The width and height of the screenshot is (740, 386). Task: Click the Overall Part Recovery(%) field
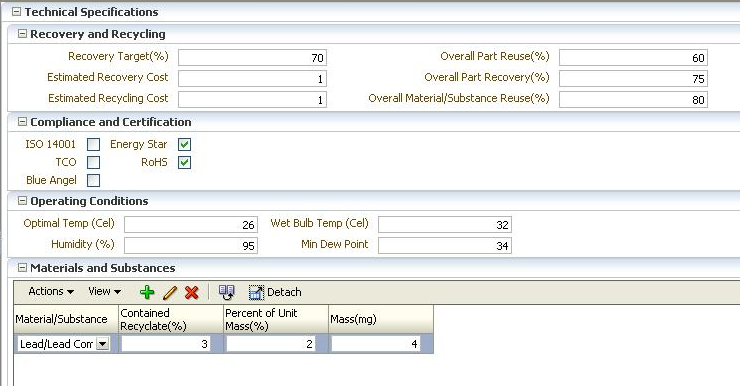(x=633, y=78)
